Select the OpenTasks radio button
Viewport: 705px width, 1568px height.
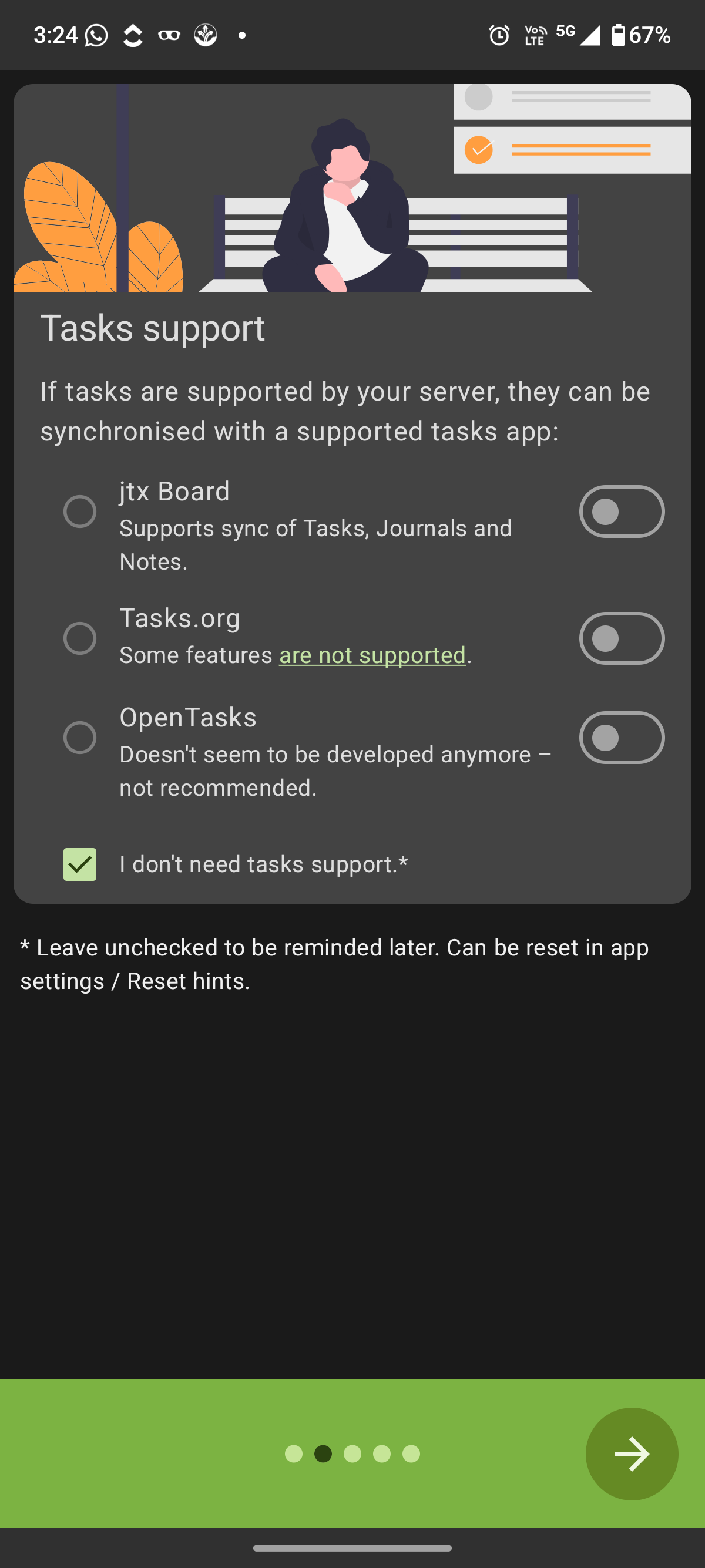point(80,737)
